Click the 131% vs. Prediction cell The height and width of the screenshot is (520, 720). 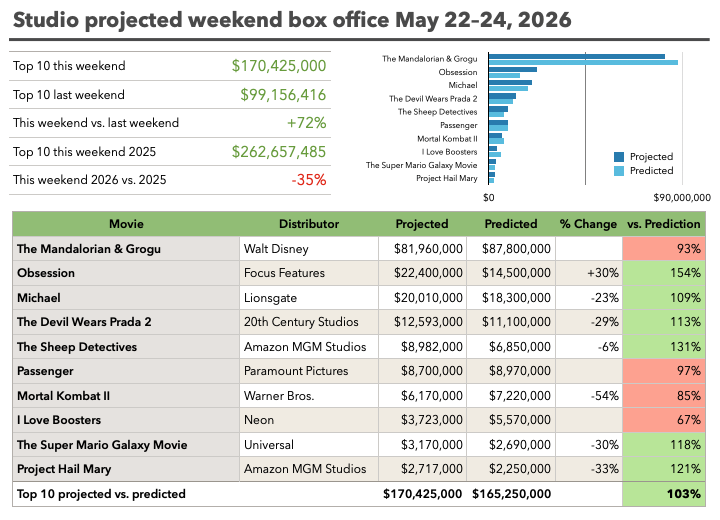[x=664, y=347]
